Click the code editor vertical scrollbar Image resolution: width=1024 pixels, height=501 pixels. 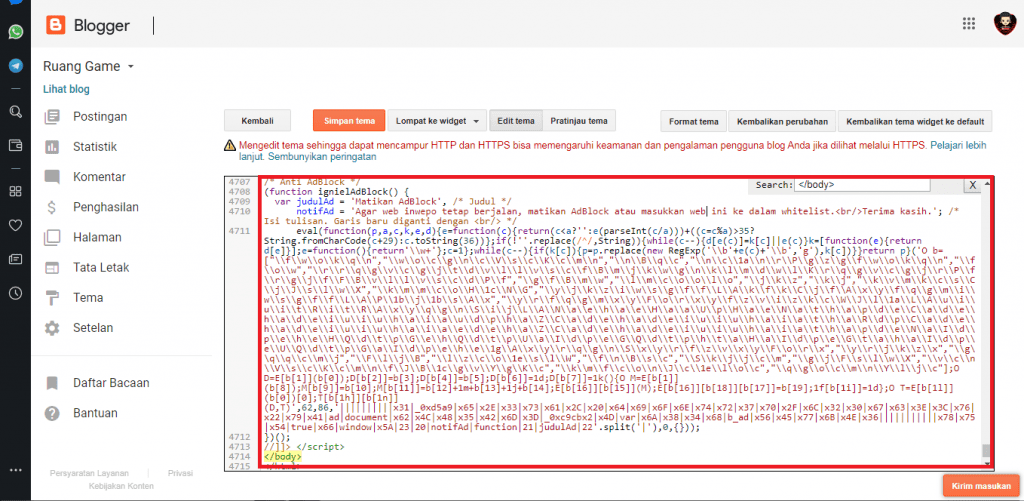click(986, 321)
